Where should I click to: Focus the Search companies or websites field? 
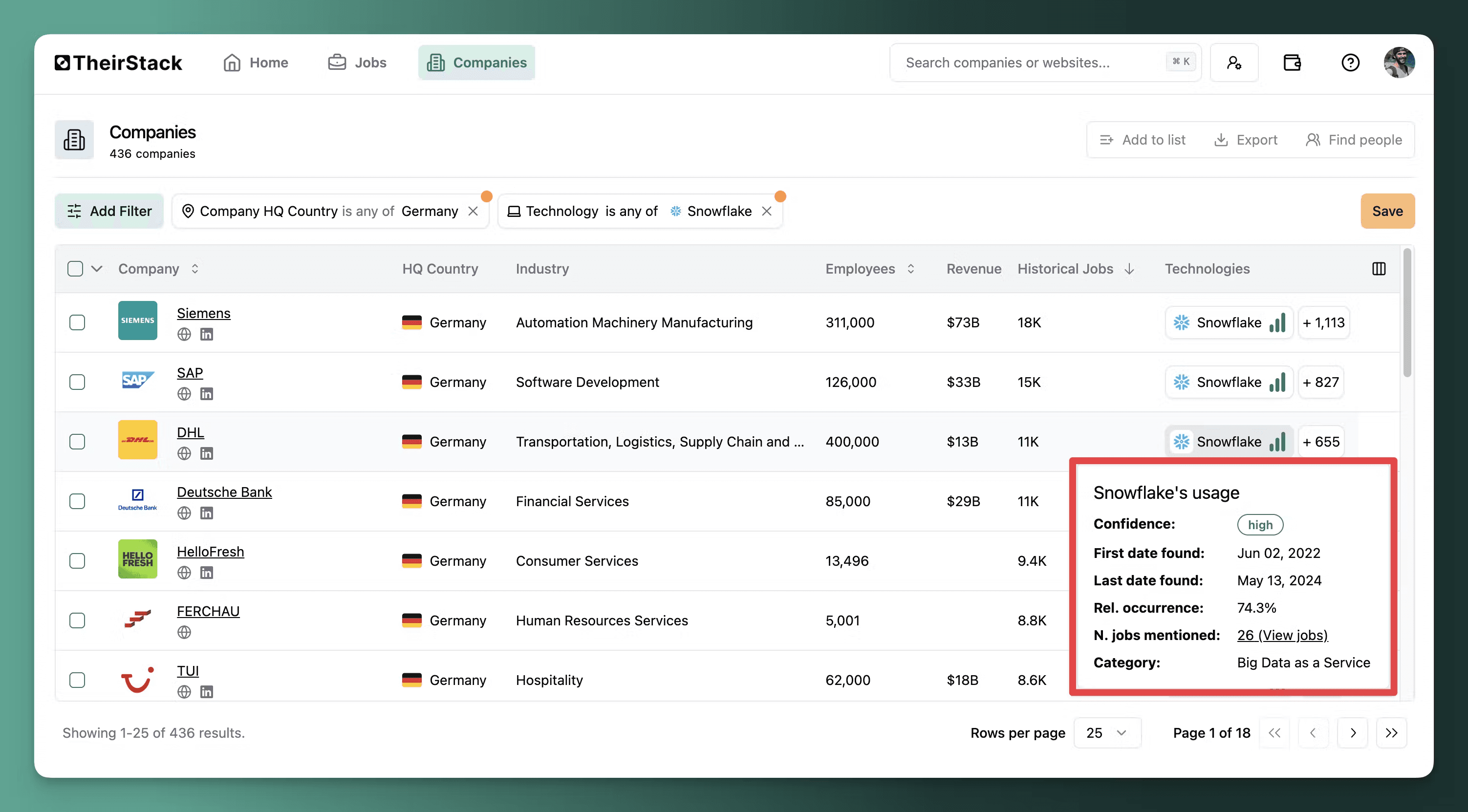(1045, 63)
